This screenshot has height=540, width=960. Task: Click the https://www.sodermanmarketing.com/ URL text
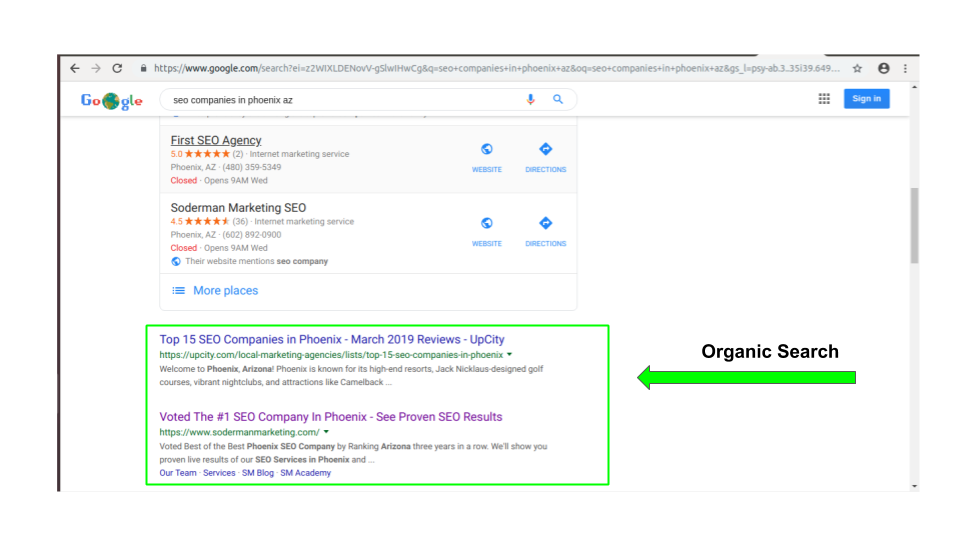[x=239, y=432]
